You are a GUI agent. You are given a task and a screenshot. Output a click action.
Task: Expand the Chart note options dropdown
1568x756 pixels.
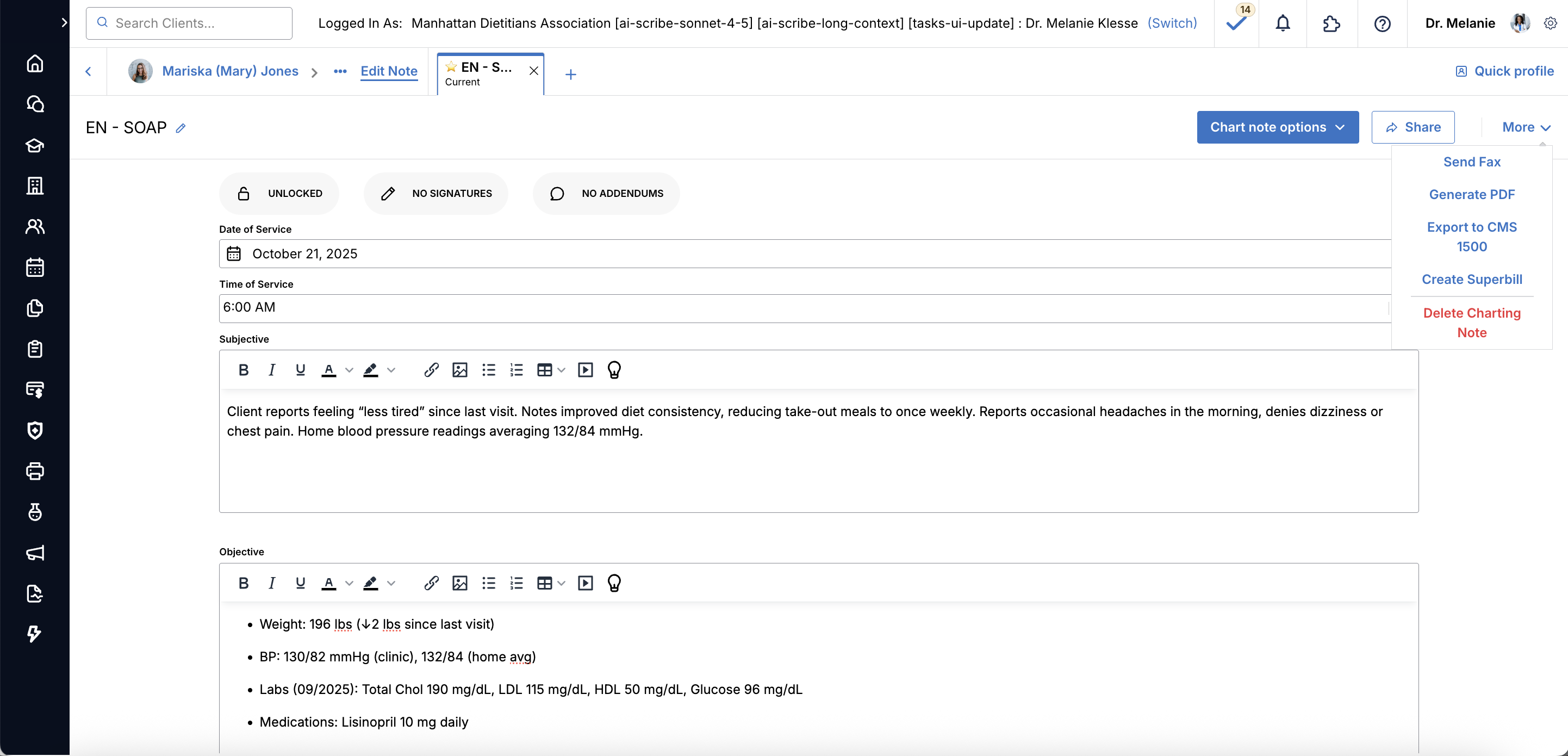tap(1277, 127)
